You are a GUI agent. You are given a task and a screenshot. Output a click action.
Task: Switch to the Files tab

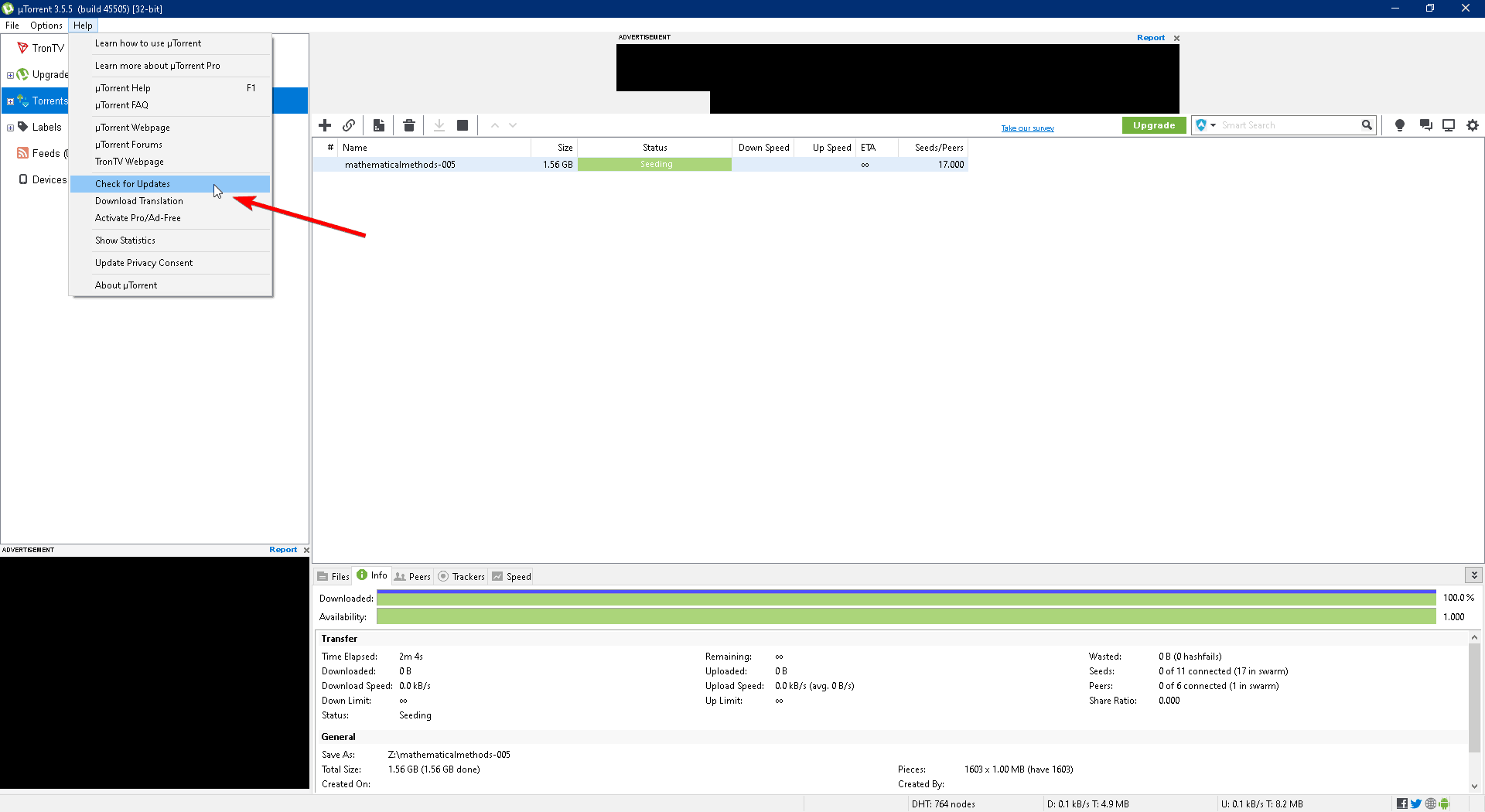[x=333, y=576]
